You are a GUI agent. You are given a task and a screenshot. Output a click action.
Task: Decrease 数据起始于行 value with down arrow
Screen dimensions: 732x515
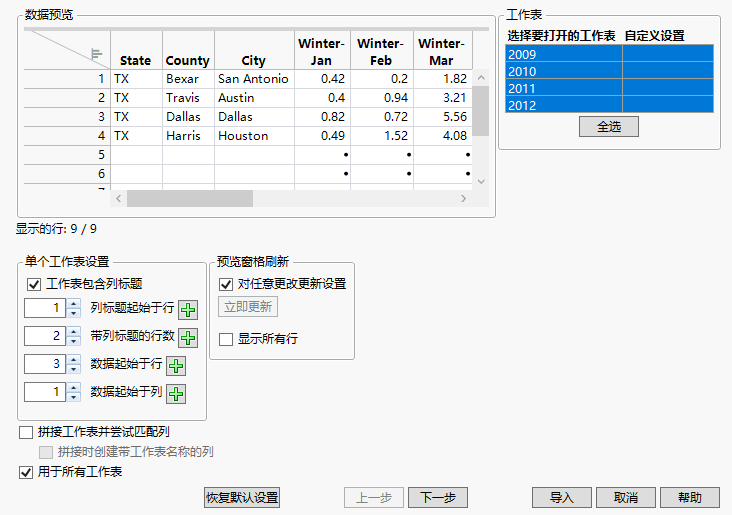point(74,369)
